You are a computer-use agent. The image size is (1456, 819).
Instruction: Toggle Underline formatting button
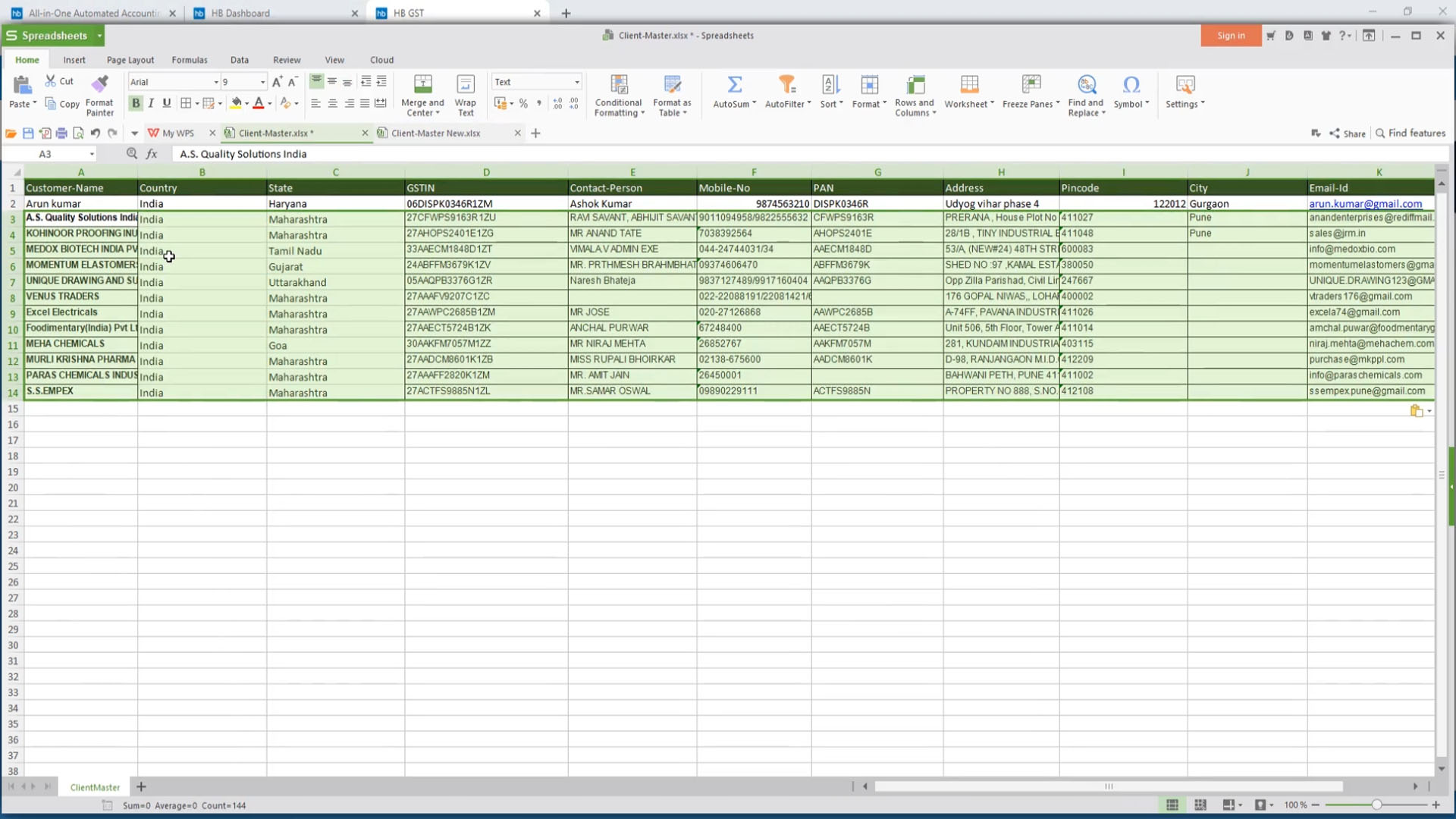pos(167,103)
